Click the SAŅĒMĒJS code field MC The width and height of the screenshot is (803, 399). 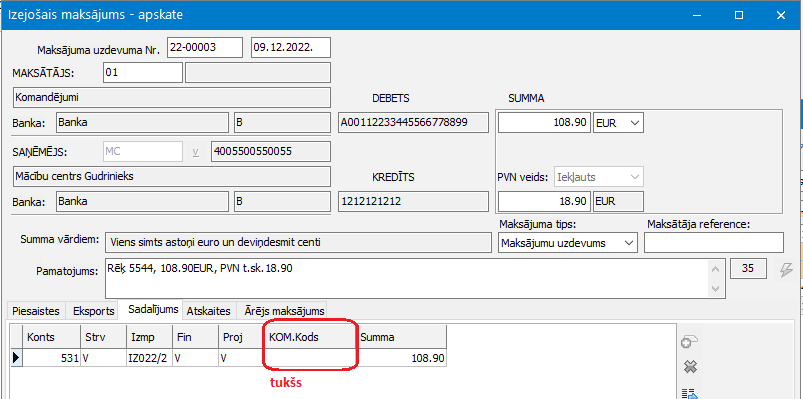142,152
